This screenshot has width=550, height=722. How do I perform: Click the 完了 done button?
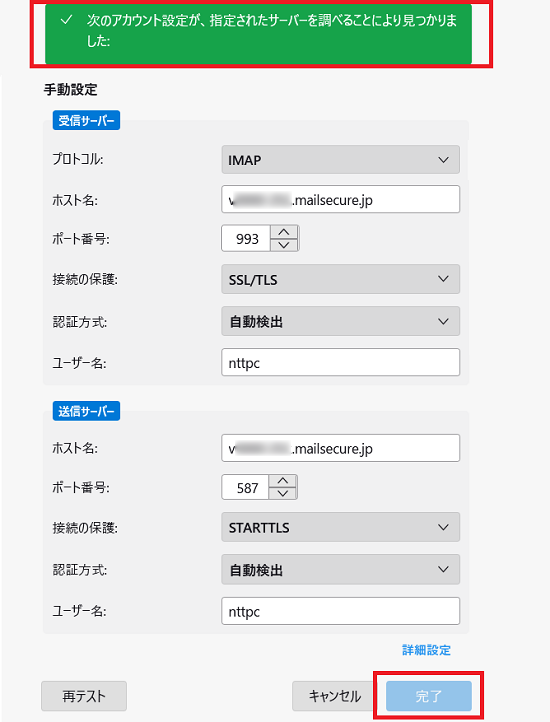pyautogui.click(x=429, y=696)
